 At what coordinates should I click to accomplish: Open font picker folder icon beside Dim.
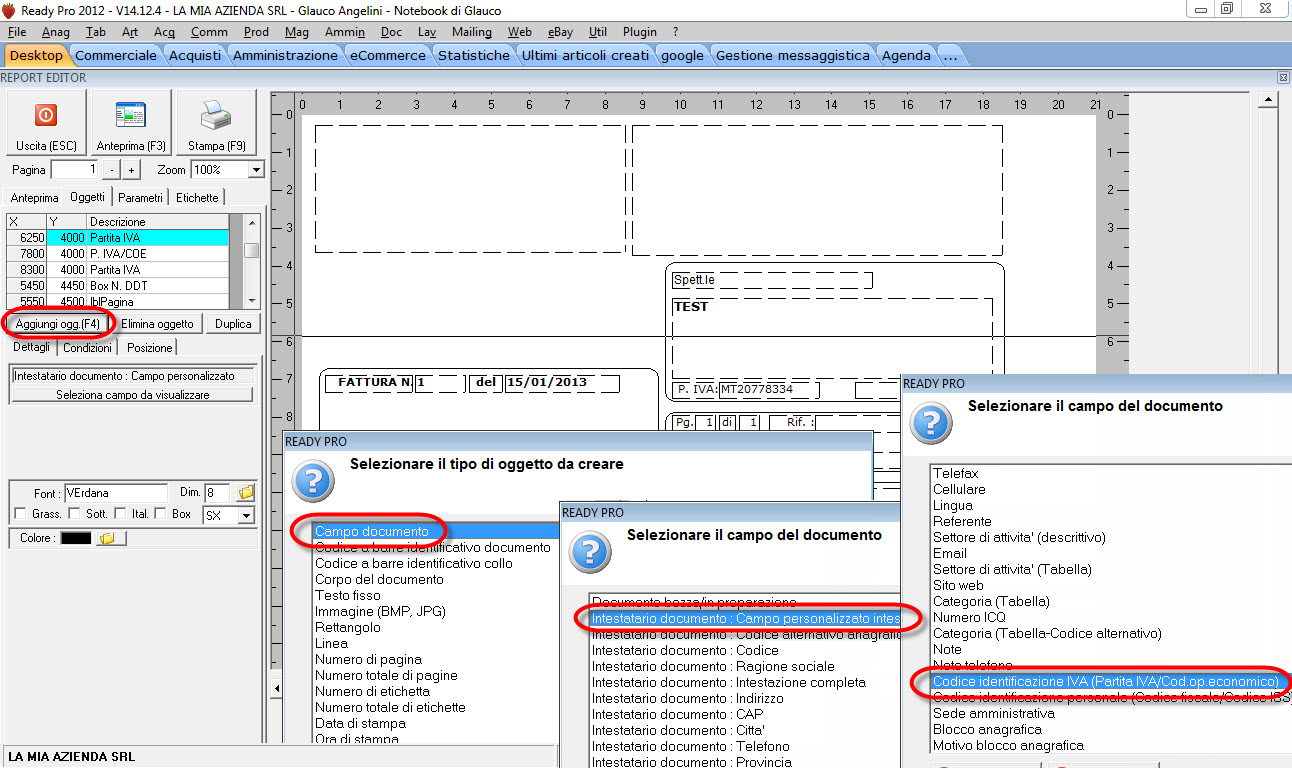point(246,493)
